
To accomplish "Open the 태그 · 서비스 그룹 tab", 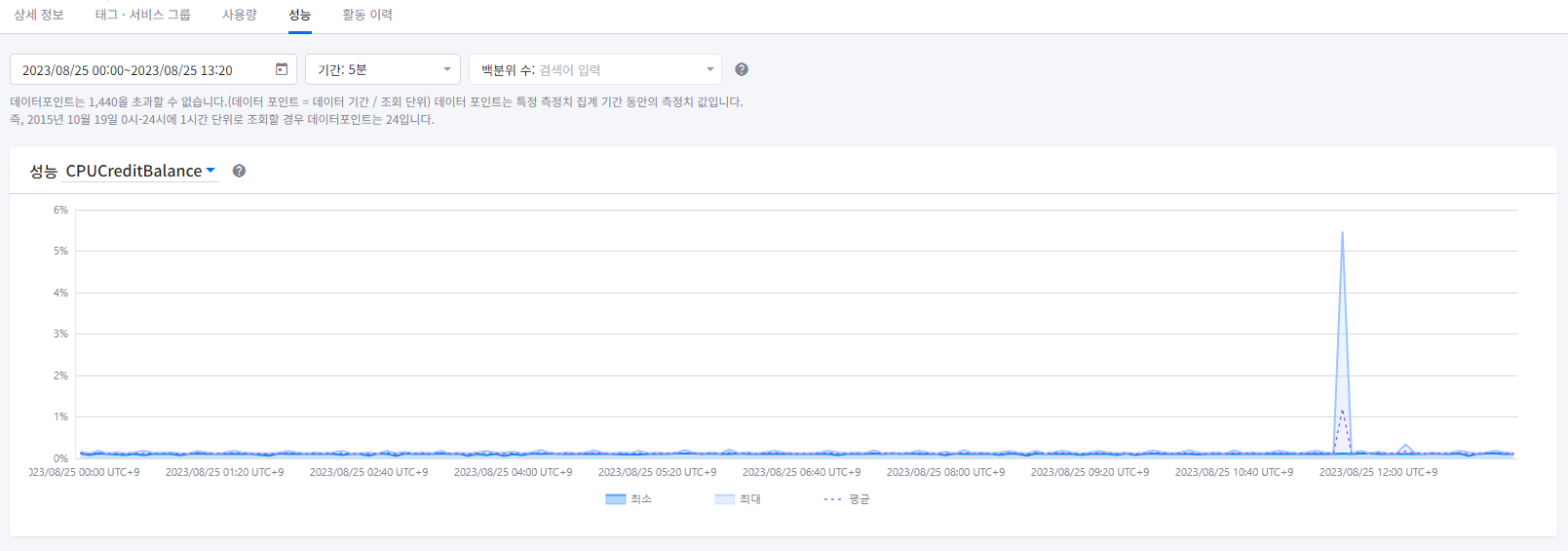I will [x=142, y=15].
